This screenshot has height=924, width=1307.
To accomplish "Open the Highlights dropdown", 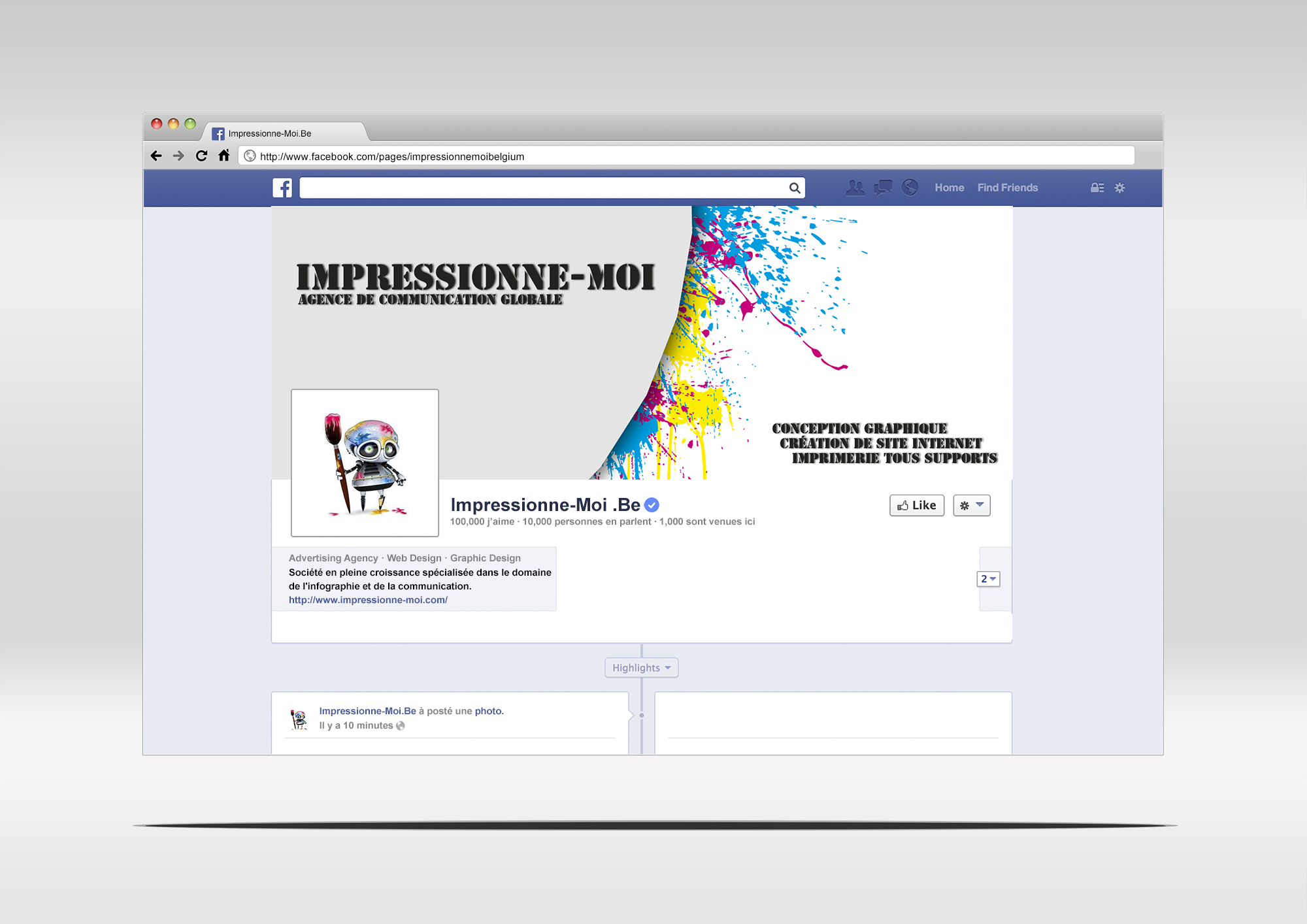I will coord(642,668).
